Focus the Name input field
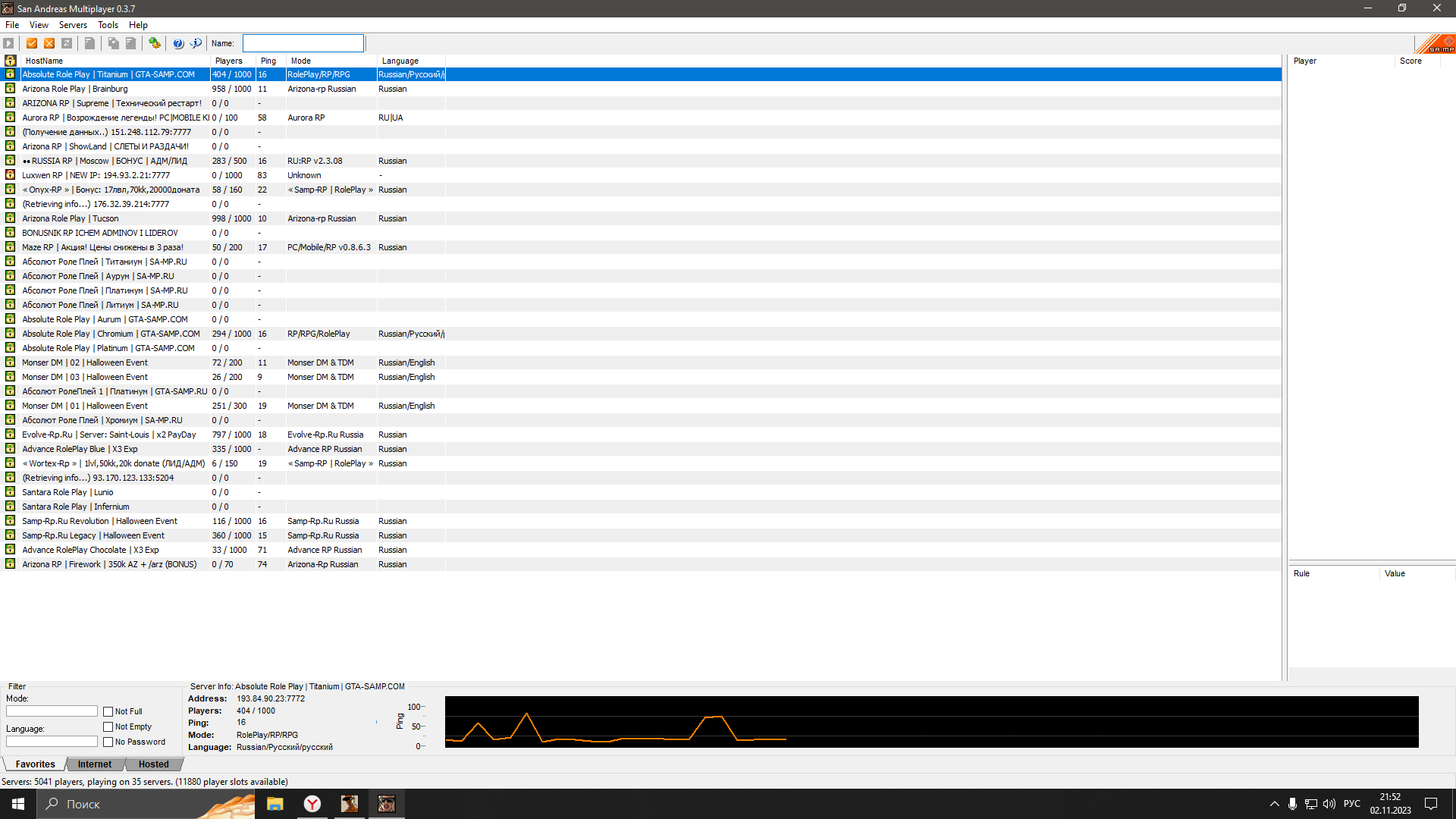This screenshot has height=819, width=1456. (x=303, y=43)
